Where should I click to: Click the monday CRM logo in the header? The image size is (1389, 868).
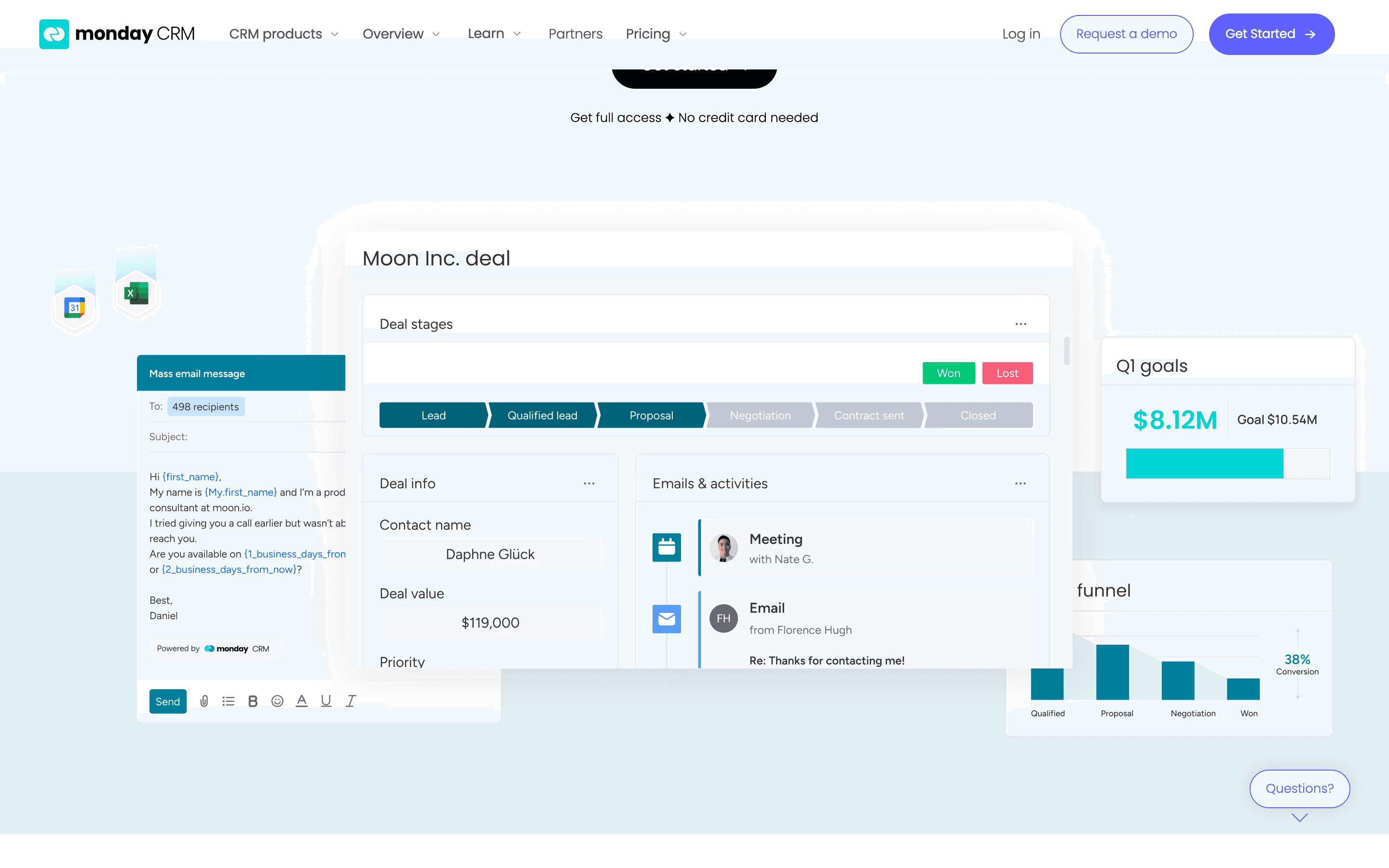(117, 34)
